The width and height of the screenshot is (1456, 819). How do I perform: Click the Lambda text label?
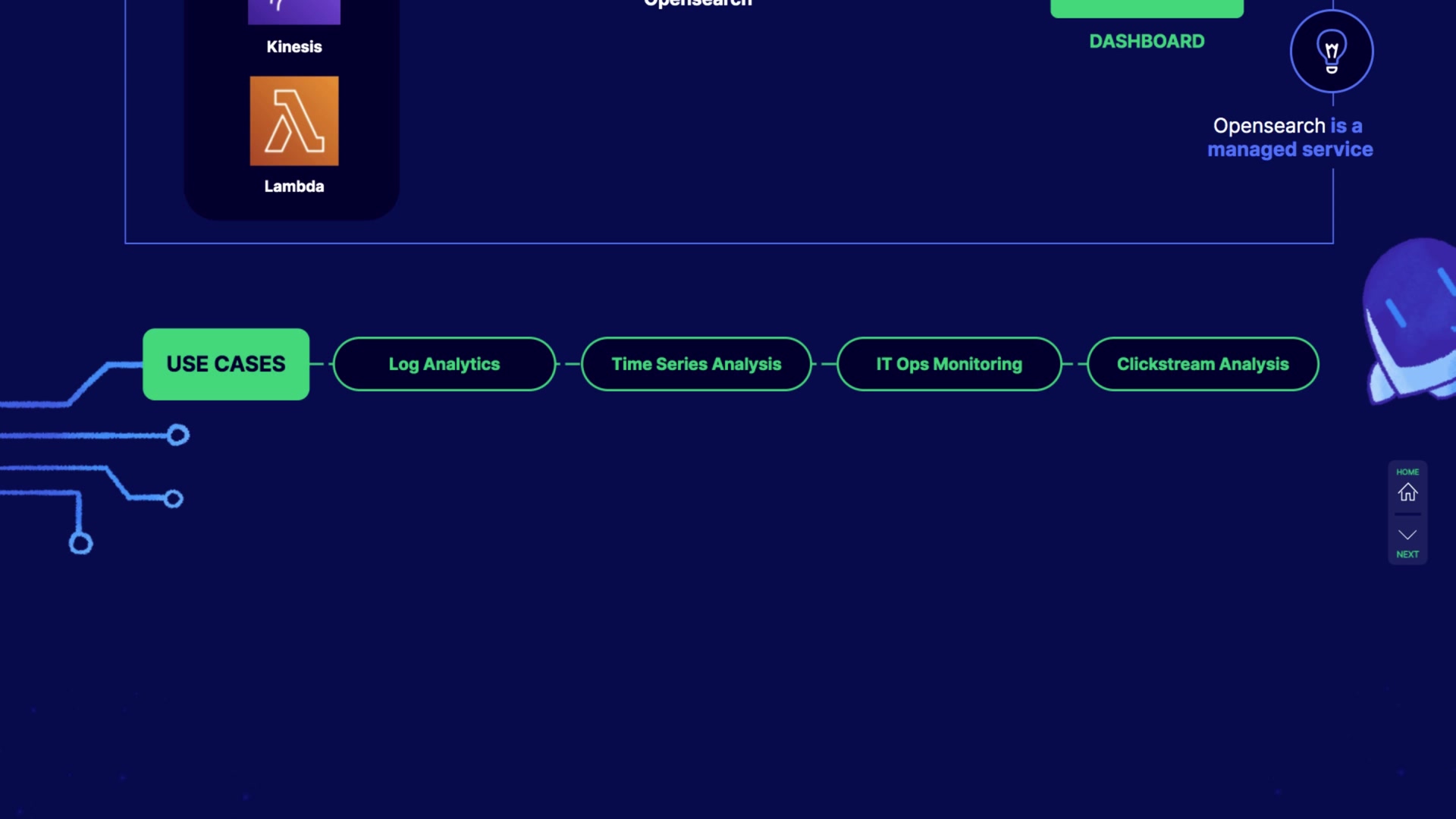(294, 187)
